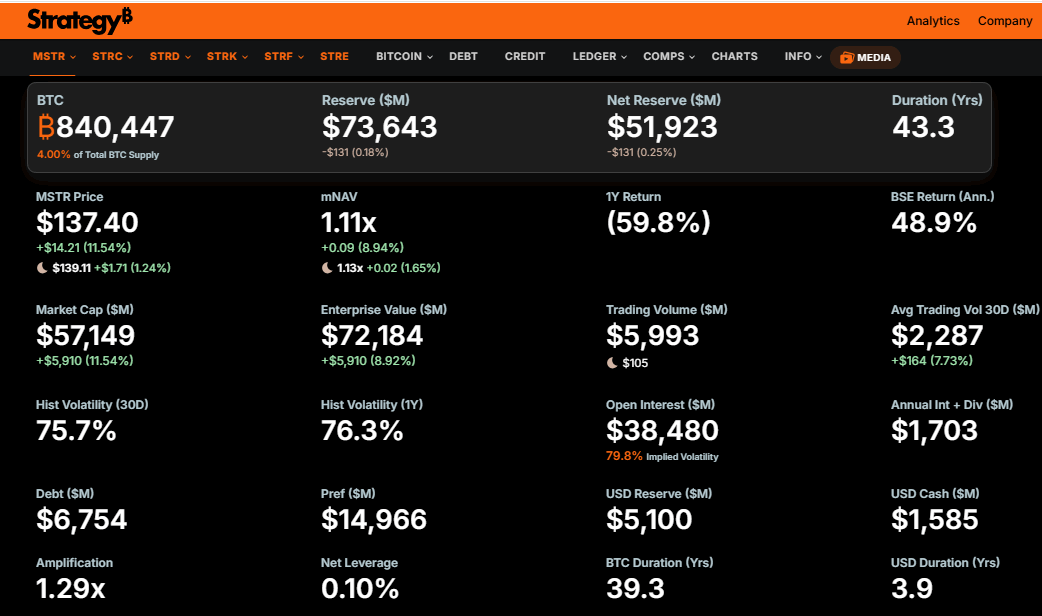Click the Strategy logo
The height and width of the screenshot is (616, 1042).
pos(80,21)
